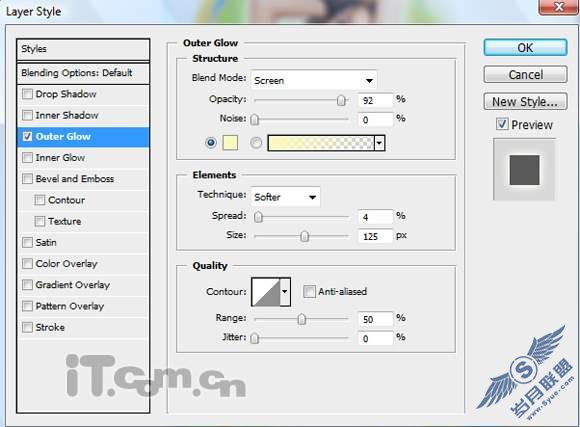Expand the gradient picker arrow
The width and height of the screenshot is (580, 427).
(x=380, y=143)
